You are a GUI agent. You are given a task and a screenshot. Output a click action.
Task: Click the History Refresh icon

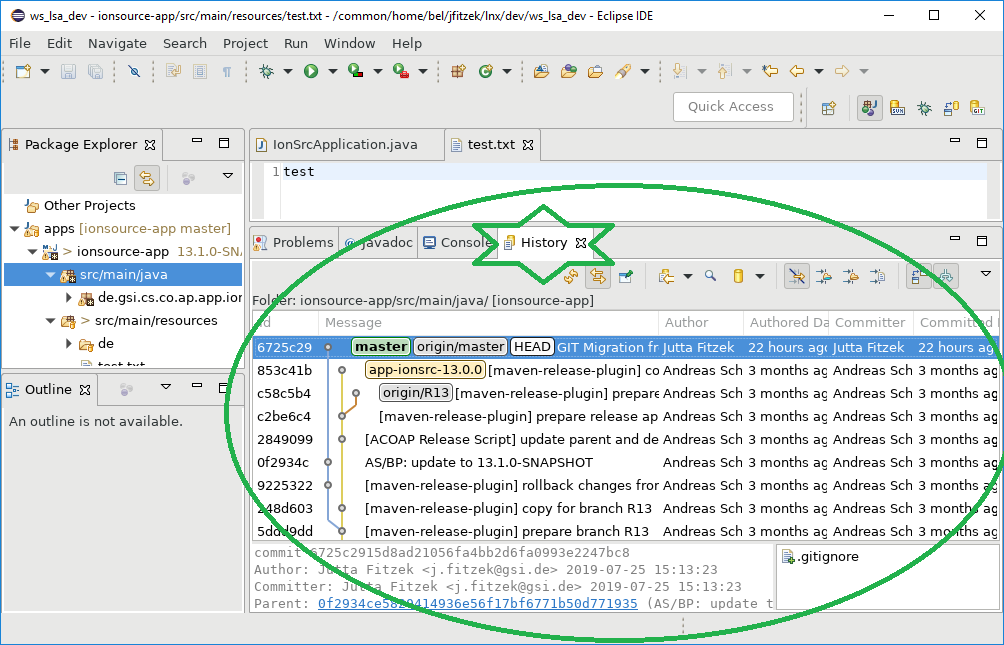point(571,277)
